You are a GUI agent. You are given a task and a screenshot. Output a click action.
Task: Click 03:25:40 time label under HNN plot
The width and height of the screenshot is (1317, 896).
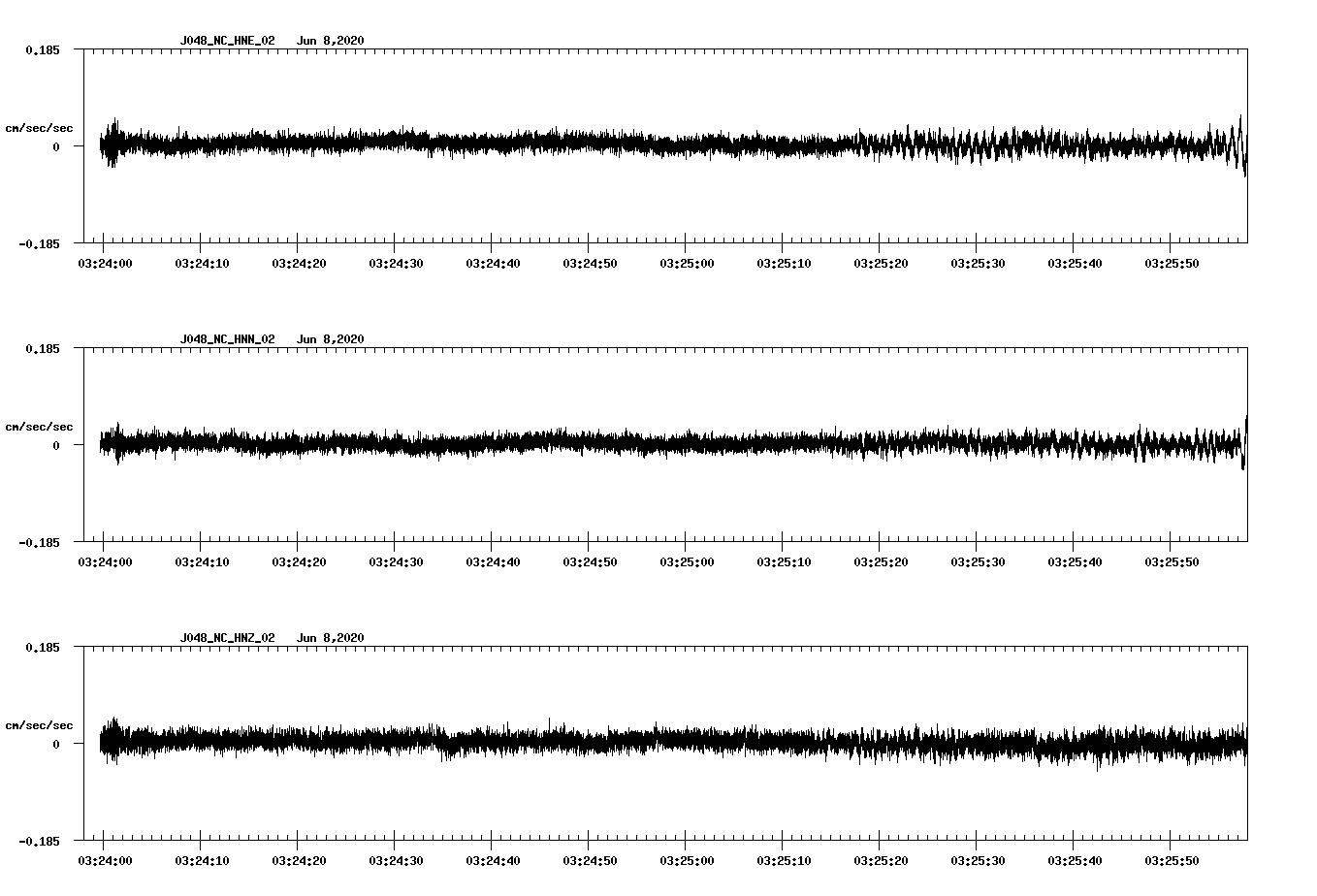point(1074,561)
